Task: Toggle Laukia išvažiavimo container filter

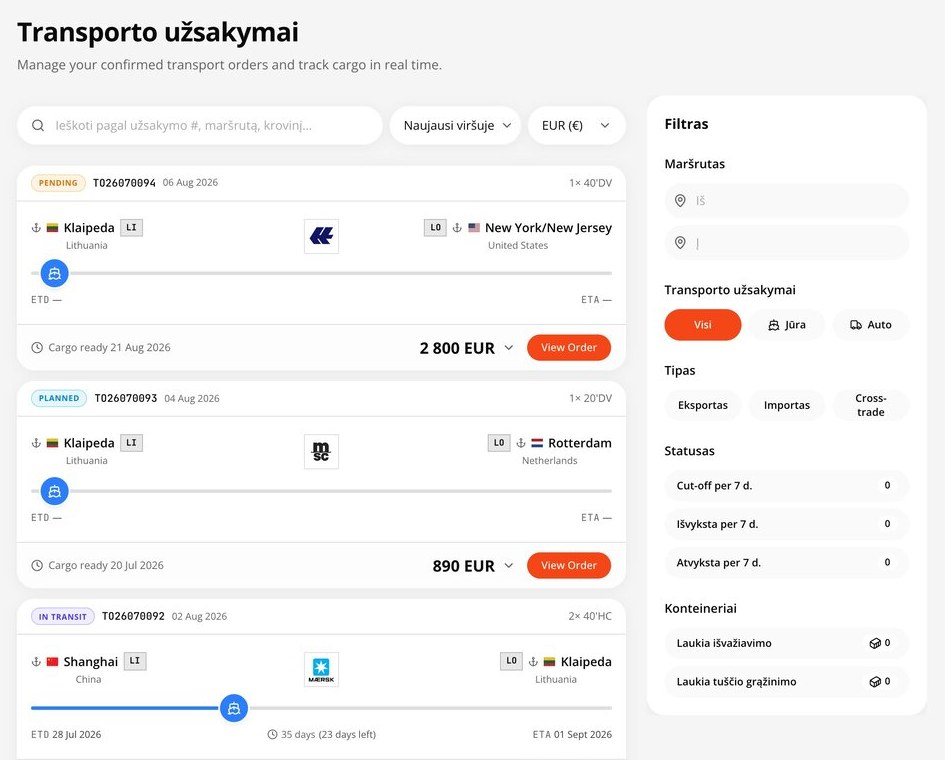Action: [x=786, y=643]
